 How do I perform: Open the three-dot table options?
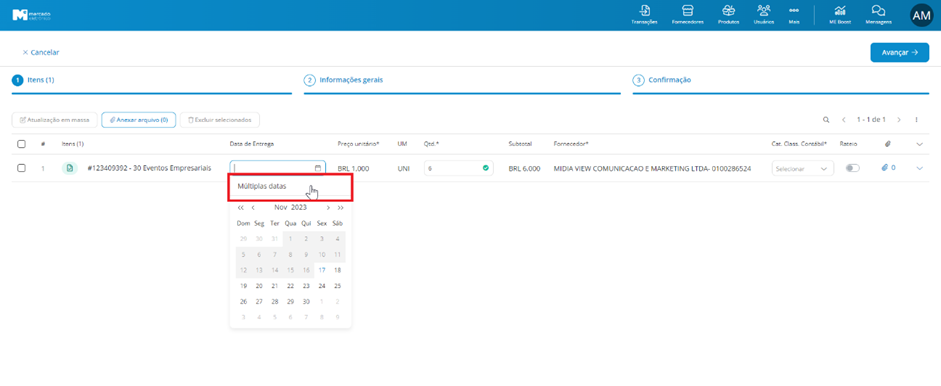point(916,120)
